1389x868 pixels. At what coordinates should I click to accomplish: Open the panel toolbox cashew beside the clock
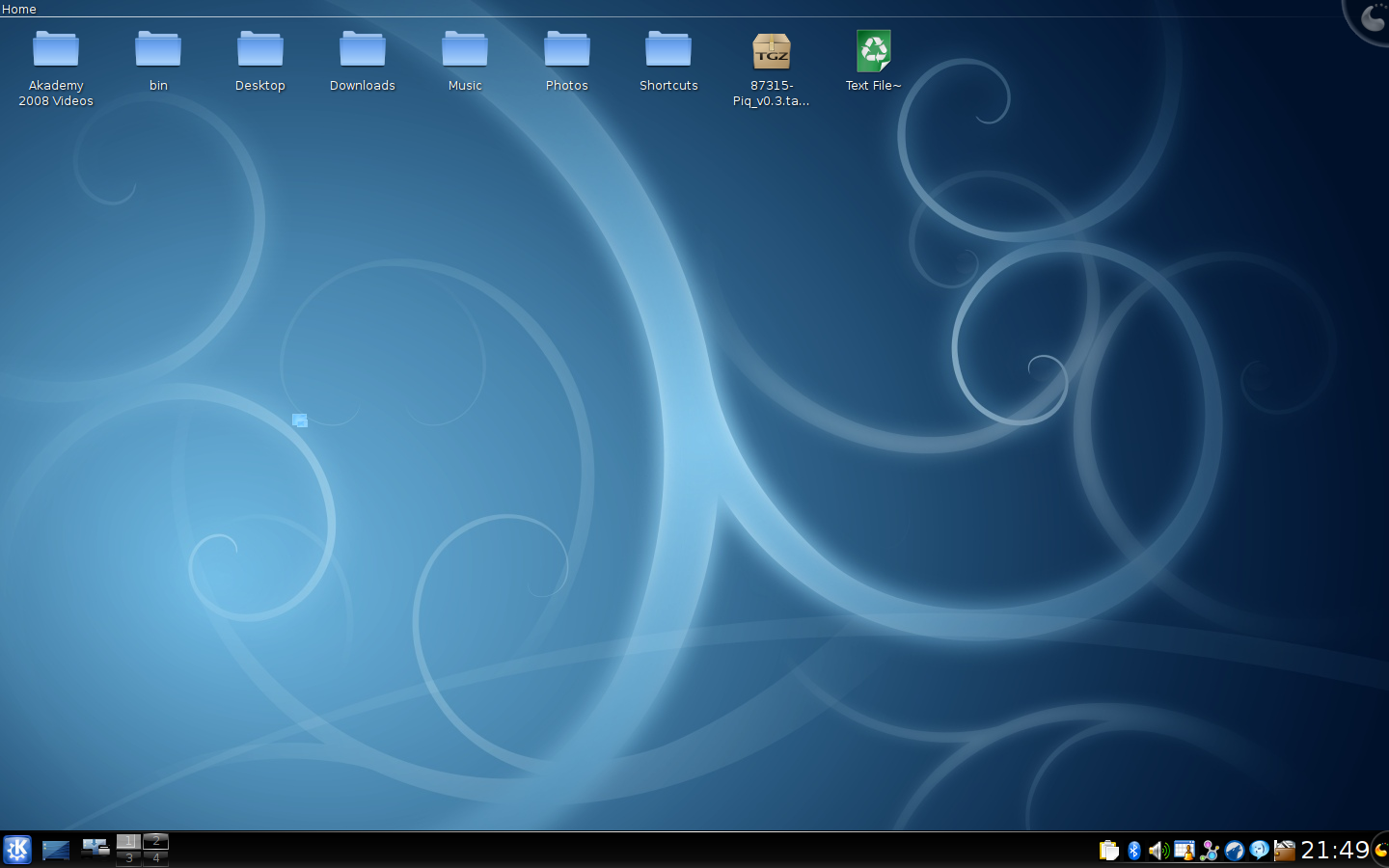[x=1381, y=850]
